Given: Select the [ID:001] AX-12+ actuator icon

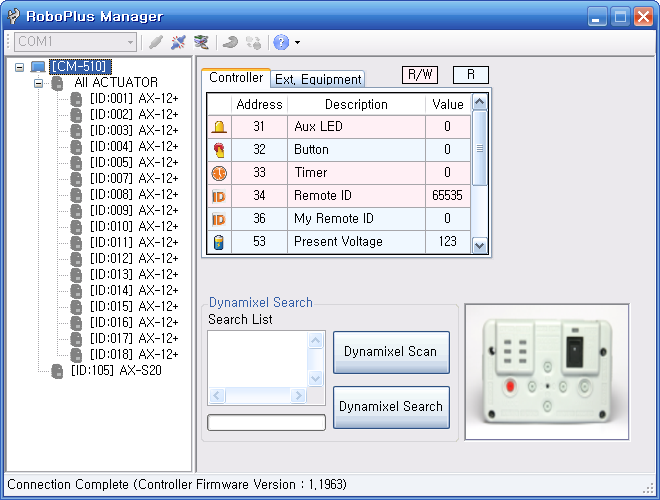Looking at the screenshot, I should (76, 99).
